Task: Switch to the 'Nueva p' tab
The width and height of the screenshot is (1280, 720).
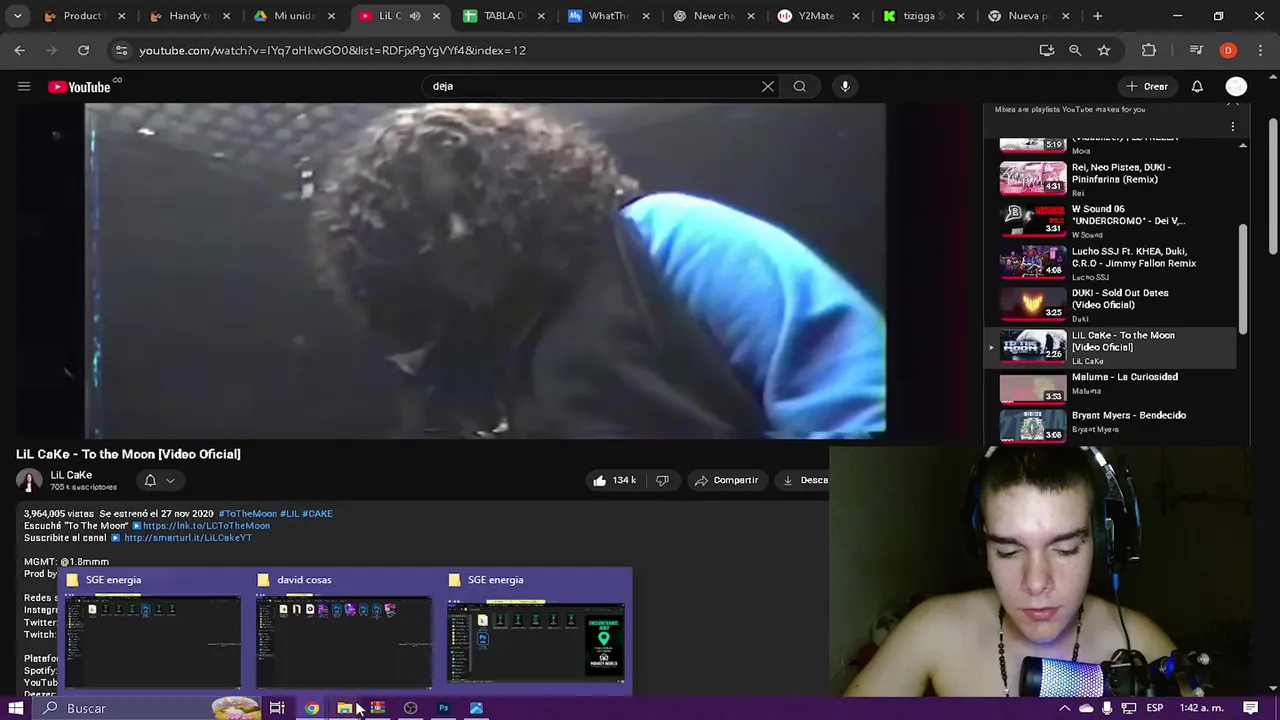Action: 1029,16
